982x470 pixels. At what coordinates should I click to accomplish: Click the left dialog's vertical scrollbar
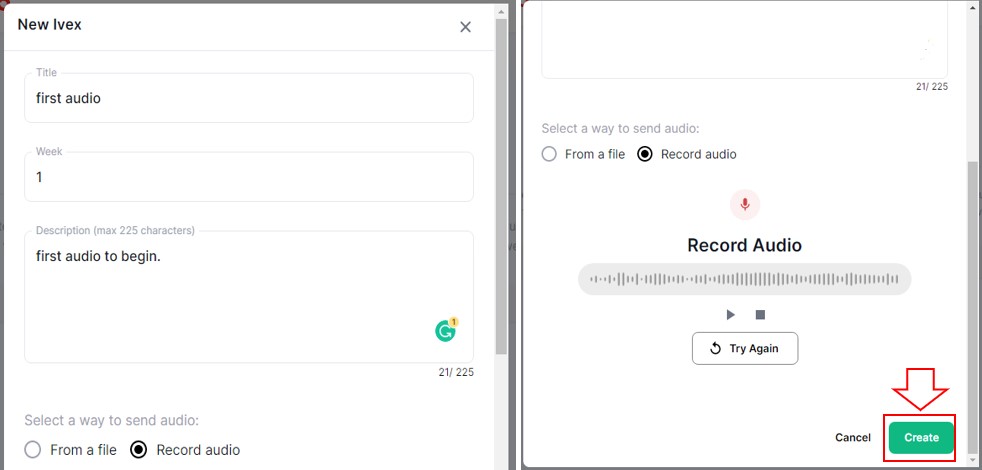[x=502, y=200]
